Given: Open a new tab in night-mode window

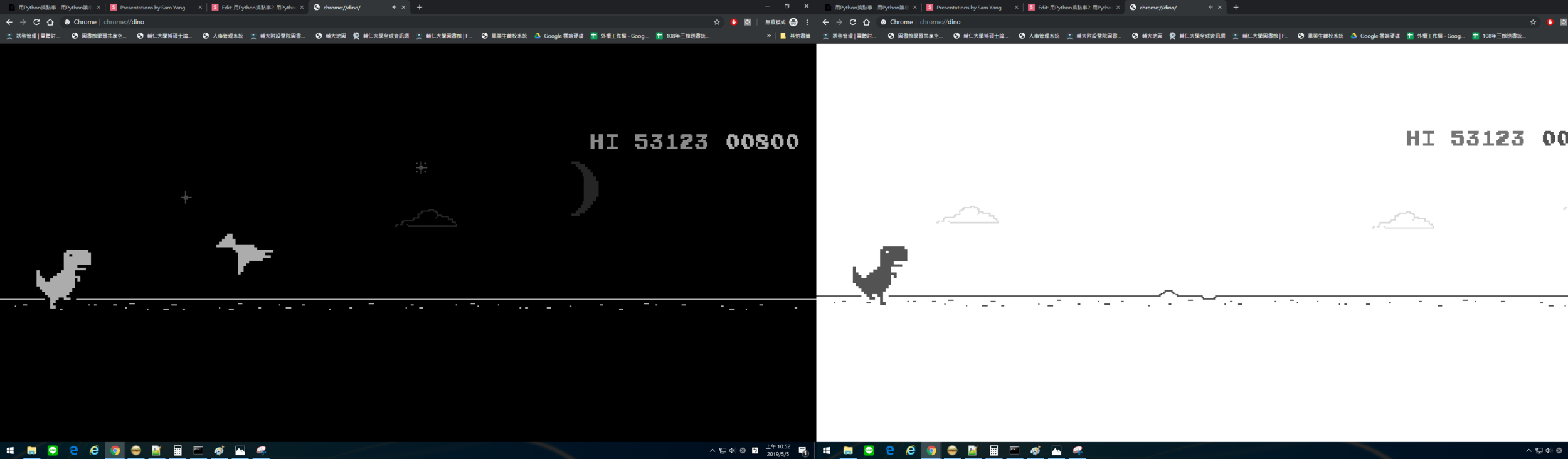Looking at the screenshot, I should (420, 8).
